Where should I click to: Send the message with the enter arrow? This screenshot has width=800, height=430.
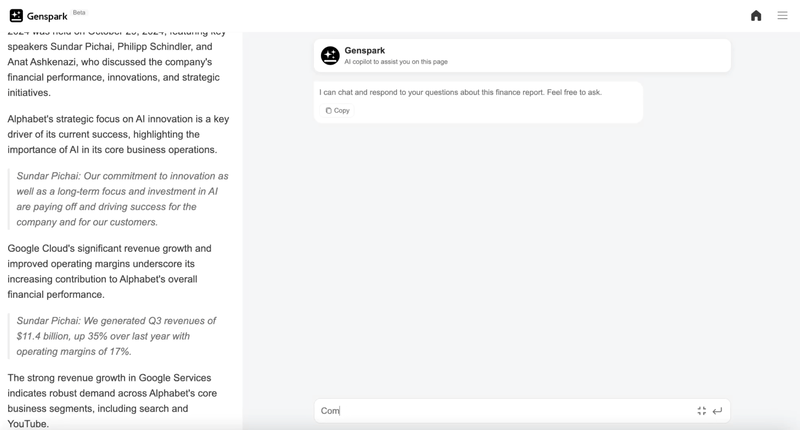click(717, 411)
